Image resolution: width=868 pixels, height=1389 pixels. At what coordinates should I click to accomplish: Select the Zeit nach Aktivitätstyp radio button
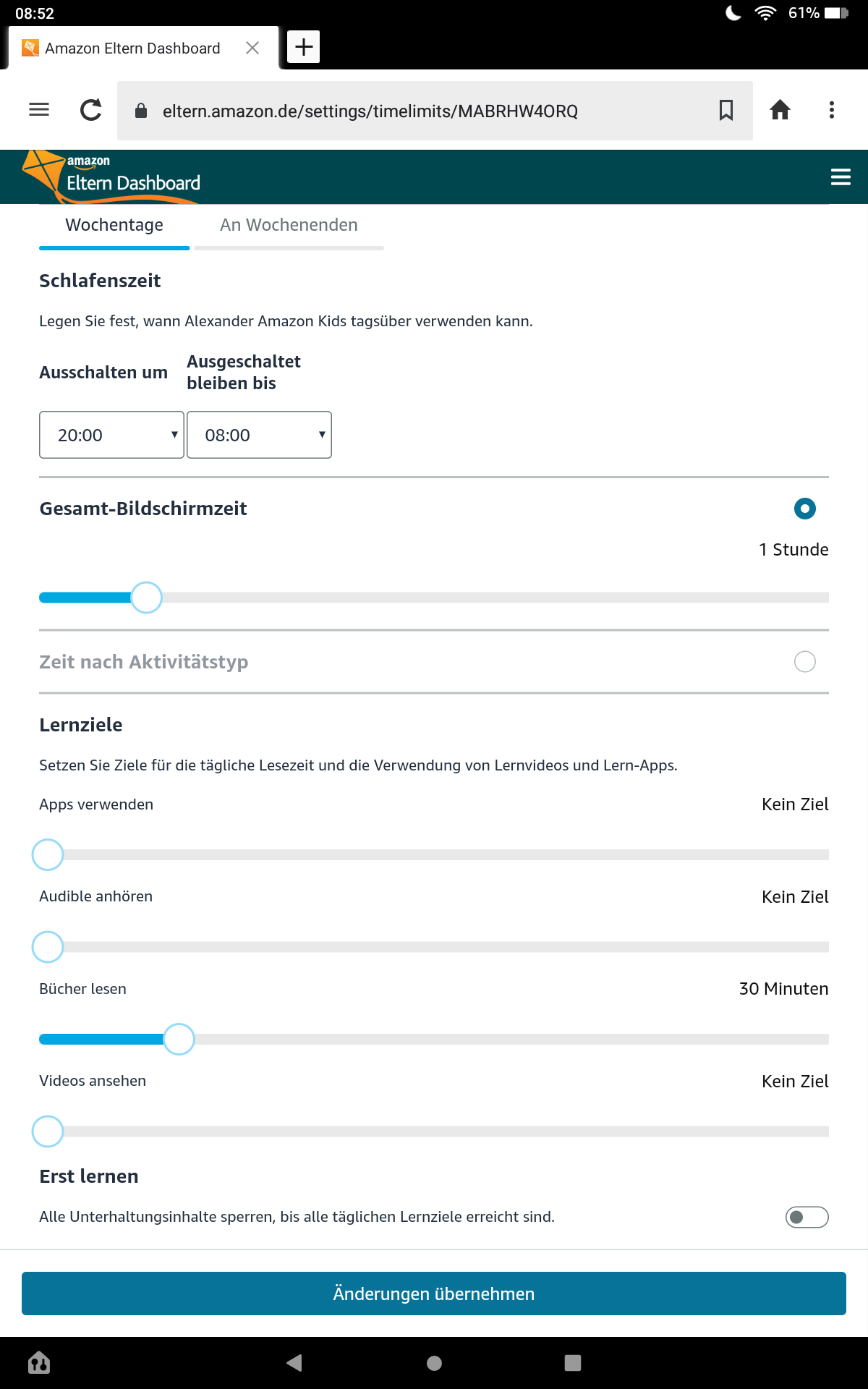pos(804,661)
